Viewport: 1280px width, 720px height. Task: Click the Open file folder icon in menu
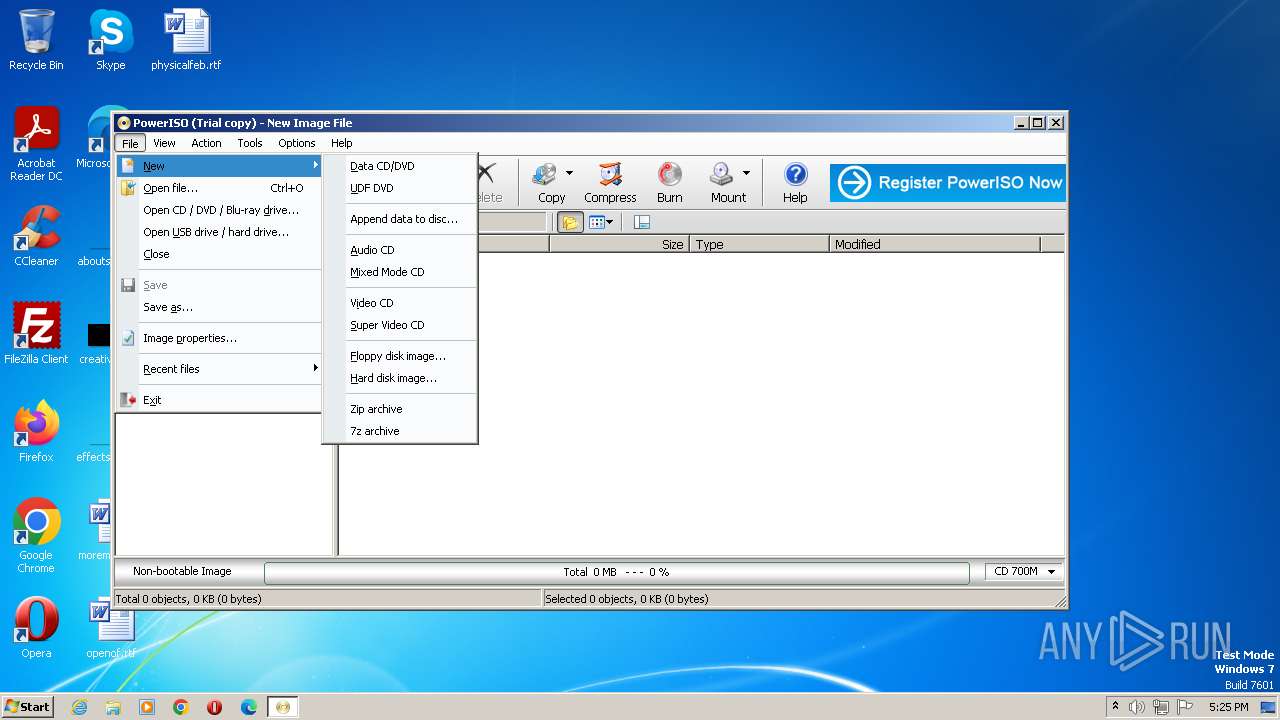pos(128,188)
